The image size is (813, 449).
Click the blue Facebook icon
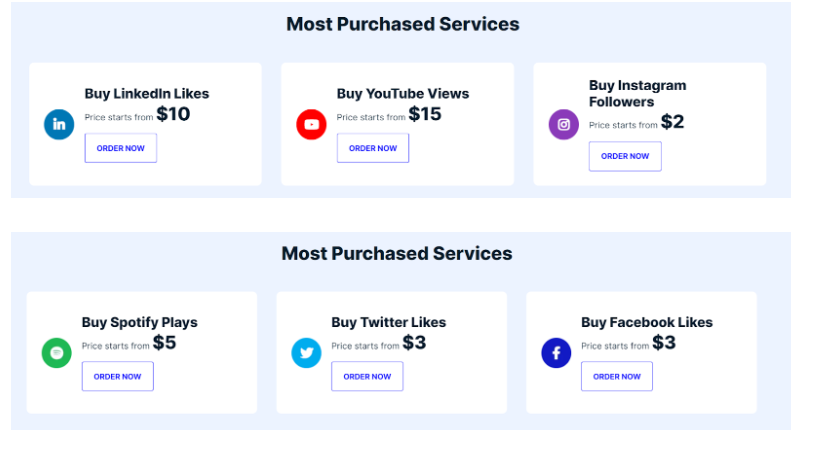[556, 353]
